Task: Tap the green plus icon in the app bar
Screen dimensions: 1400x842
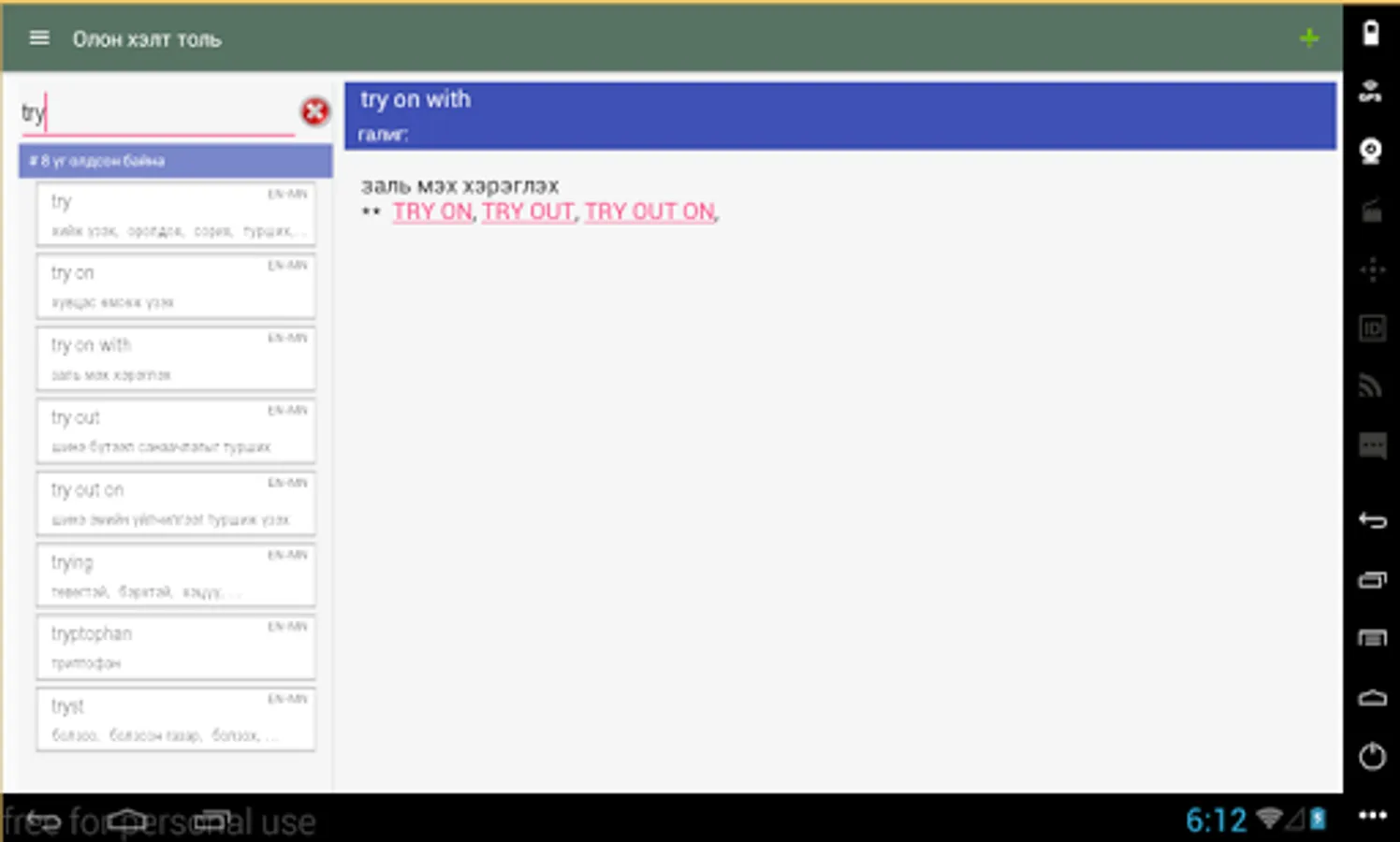Action: point(1309,38)
